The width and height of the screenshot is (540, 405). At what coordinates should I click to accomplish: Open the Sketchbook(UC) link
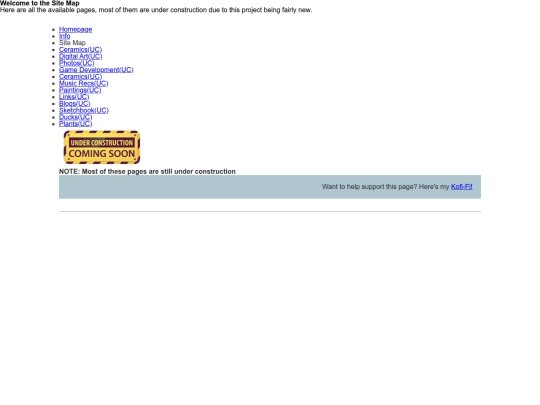pos(84,110)
